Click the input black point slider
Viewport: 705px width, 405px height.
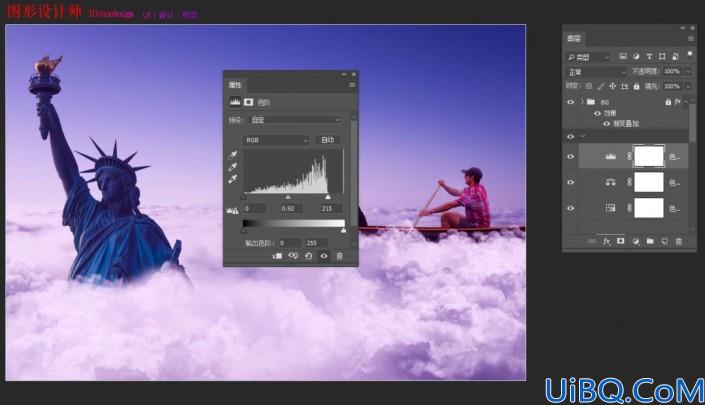[x=244, y=197]
